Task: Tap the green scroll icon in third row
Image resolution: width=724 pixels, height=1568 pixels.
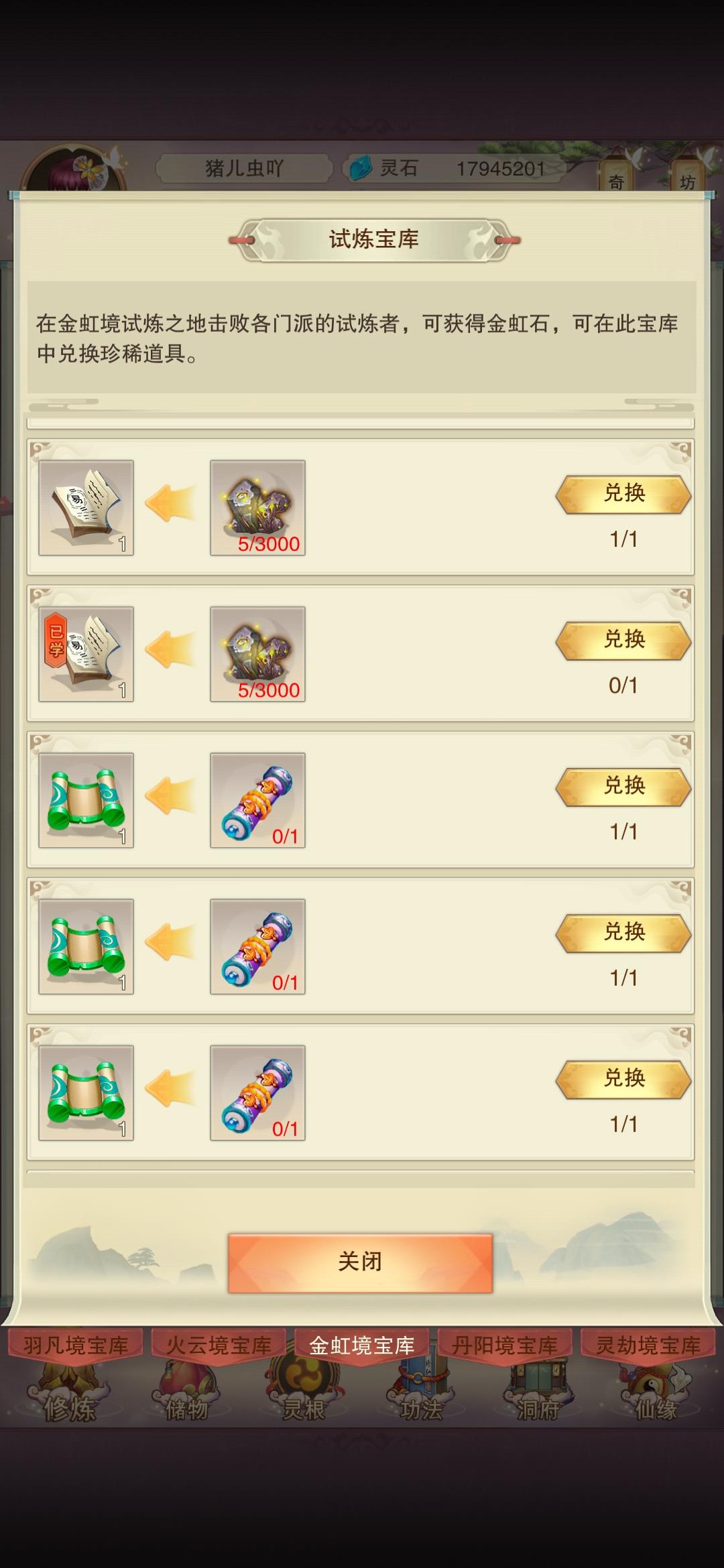Action: pos(86,800)
